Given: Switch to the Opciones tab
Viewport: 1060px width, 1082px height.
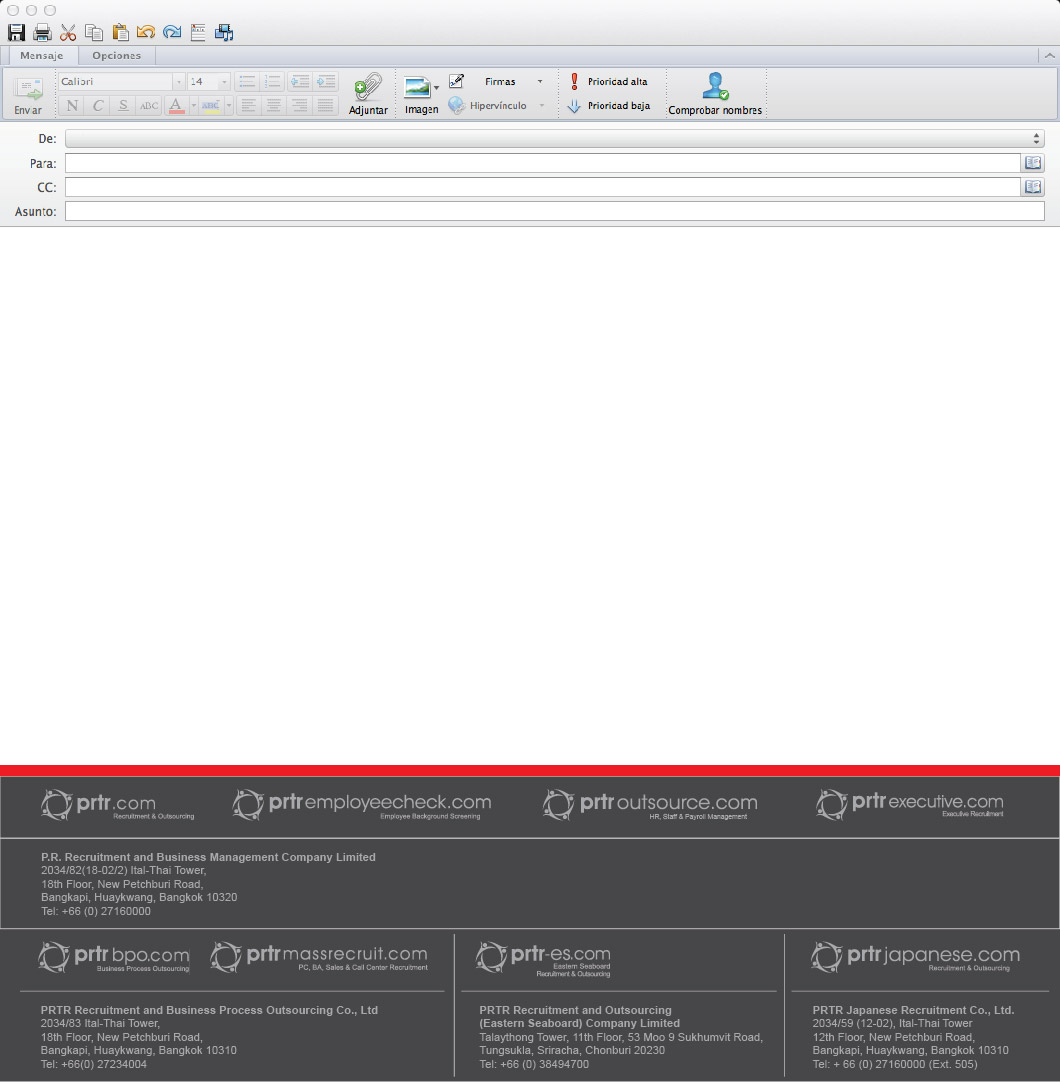Looking at the screenshot, I should 117,56.
